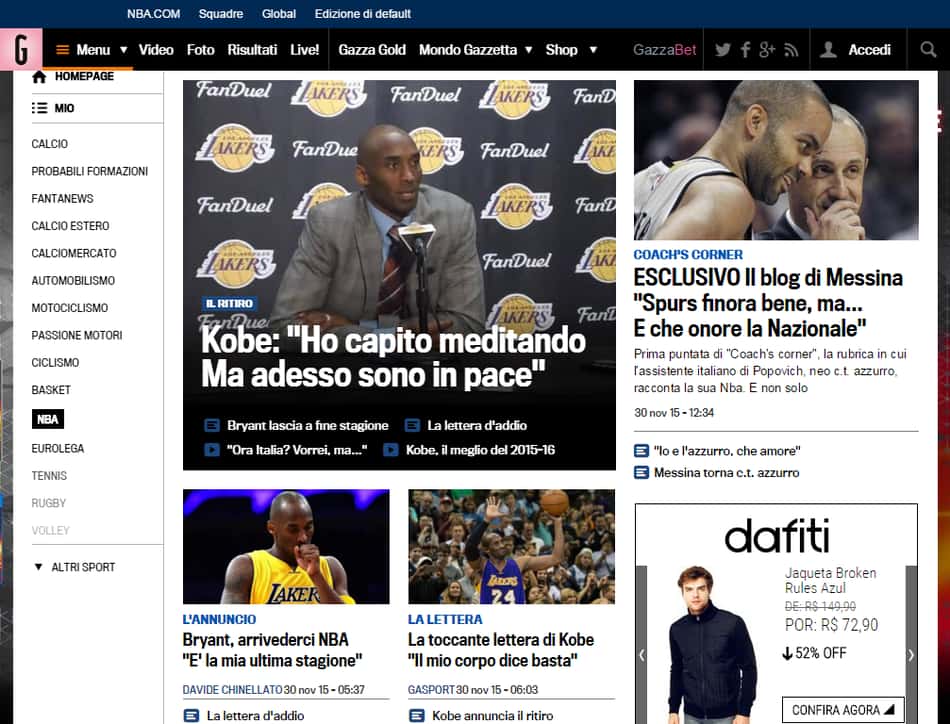950x724 pixels.
Task: Select EUROLEGA in the sidebar
Action: [x=58, y=448]
